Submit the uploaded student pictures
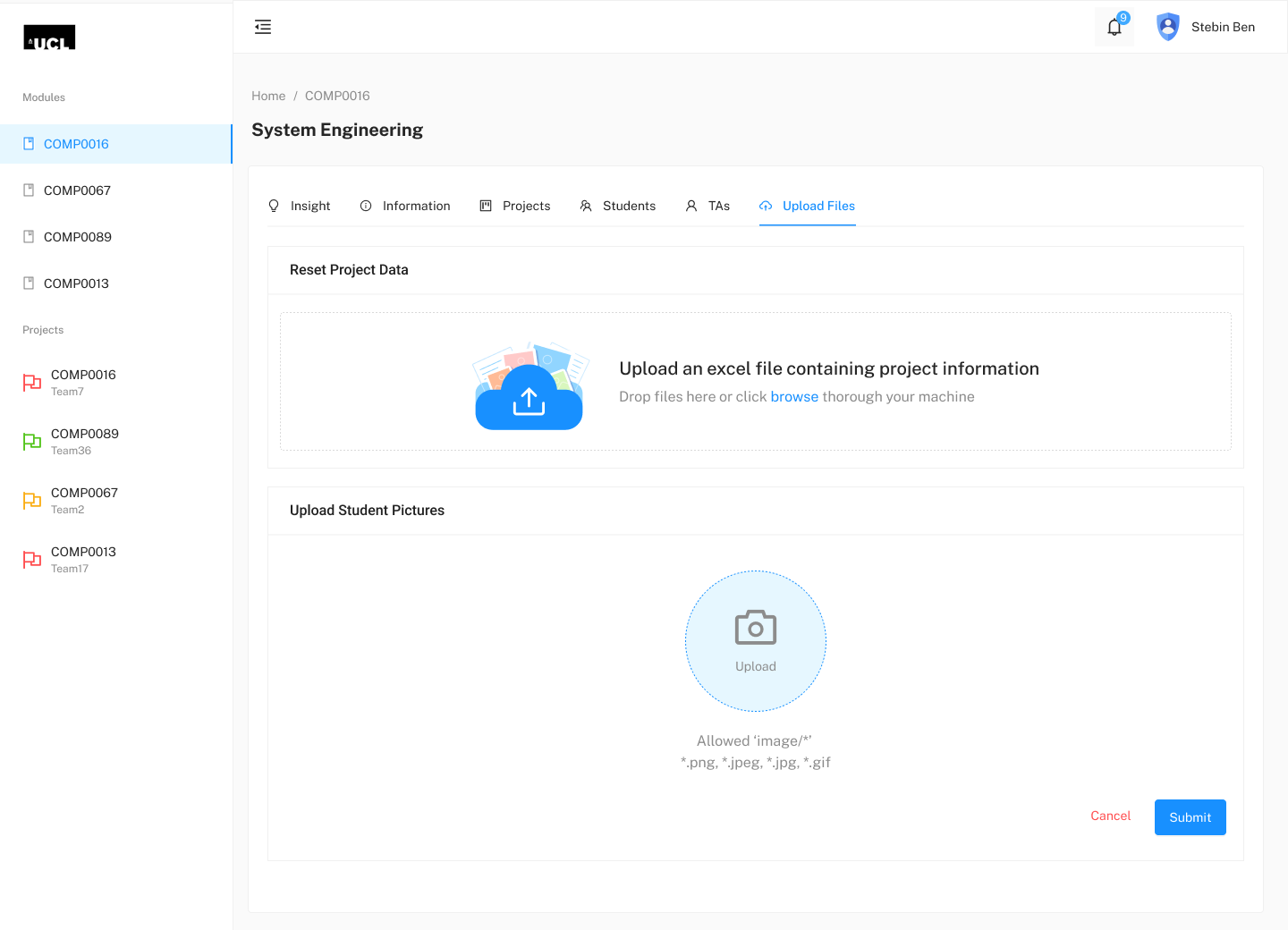 1191,817
